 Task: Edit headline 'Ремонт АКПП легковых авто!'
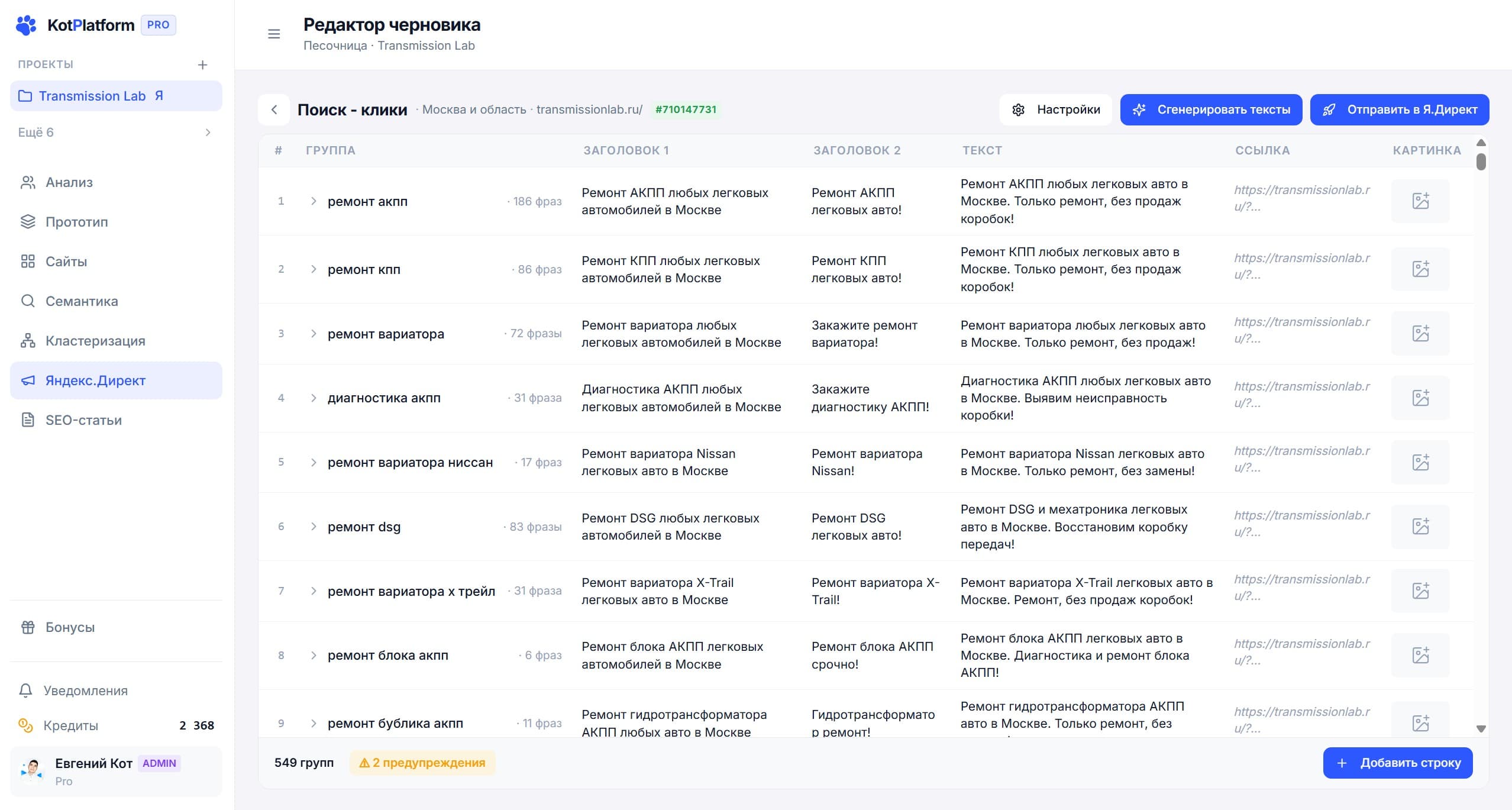(856, 201)
